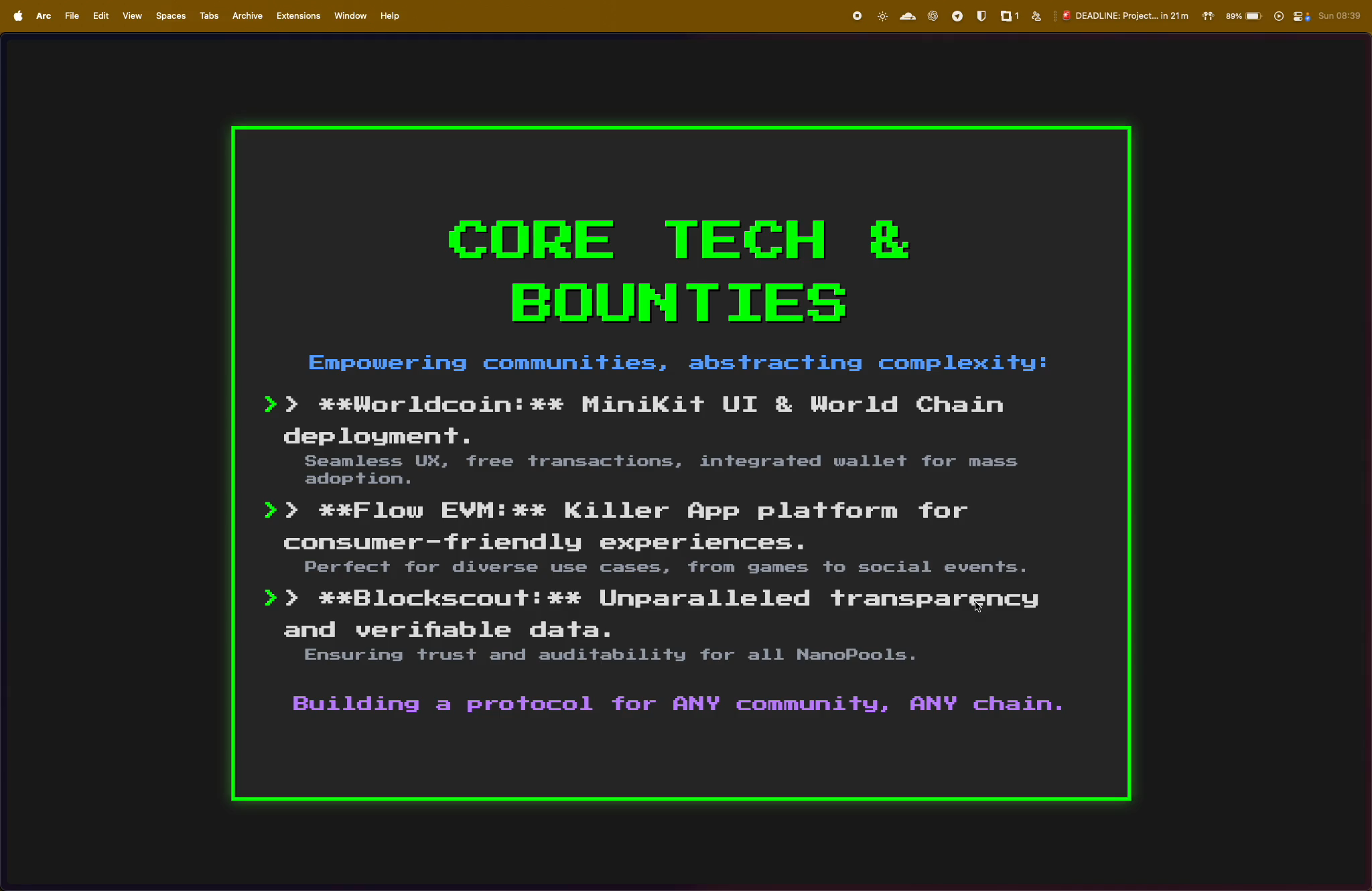Image resolution: width=1372 pixels, height=891 pixels.
Task: Click the screen recording stop icon
Action: tap(857, 15)
